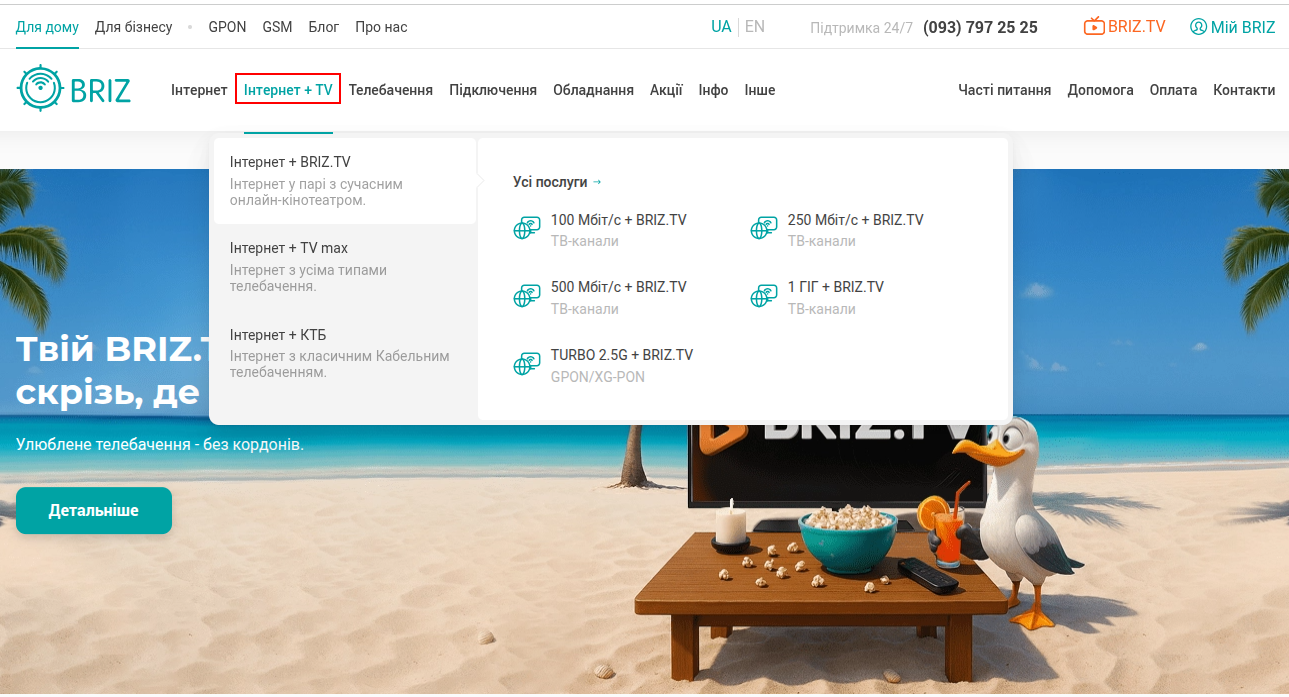Select the UA language option
The image size is (1289, 697).
[720, 27]
